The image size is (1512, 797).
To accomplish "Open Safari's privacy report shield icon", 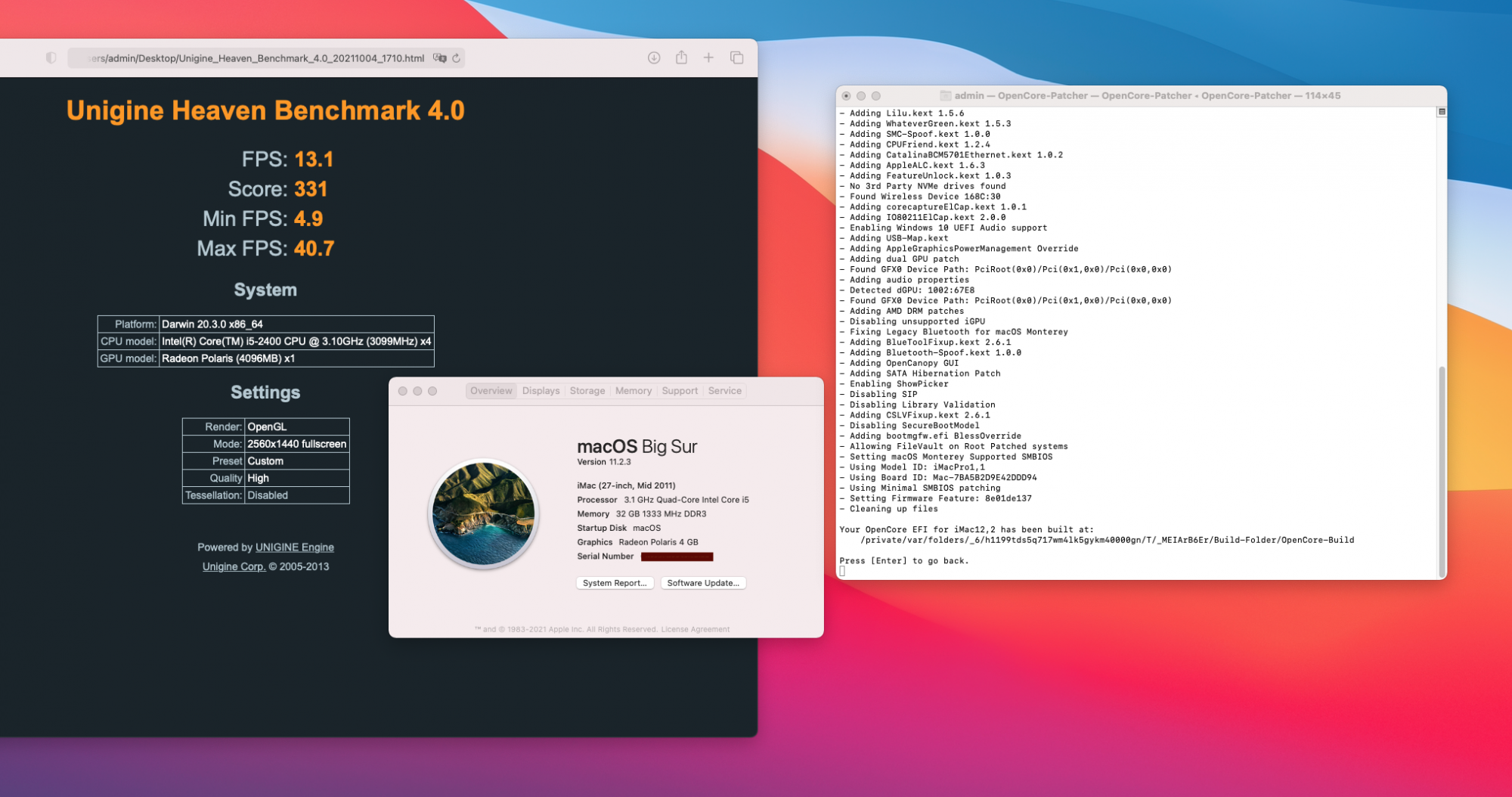I will click(51, 58).
